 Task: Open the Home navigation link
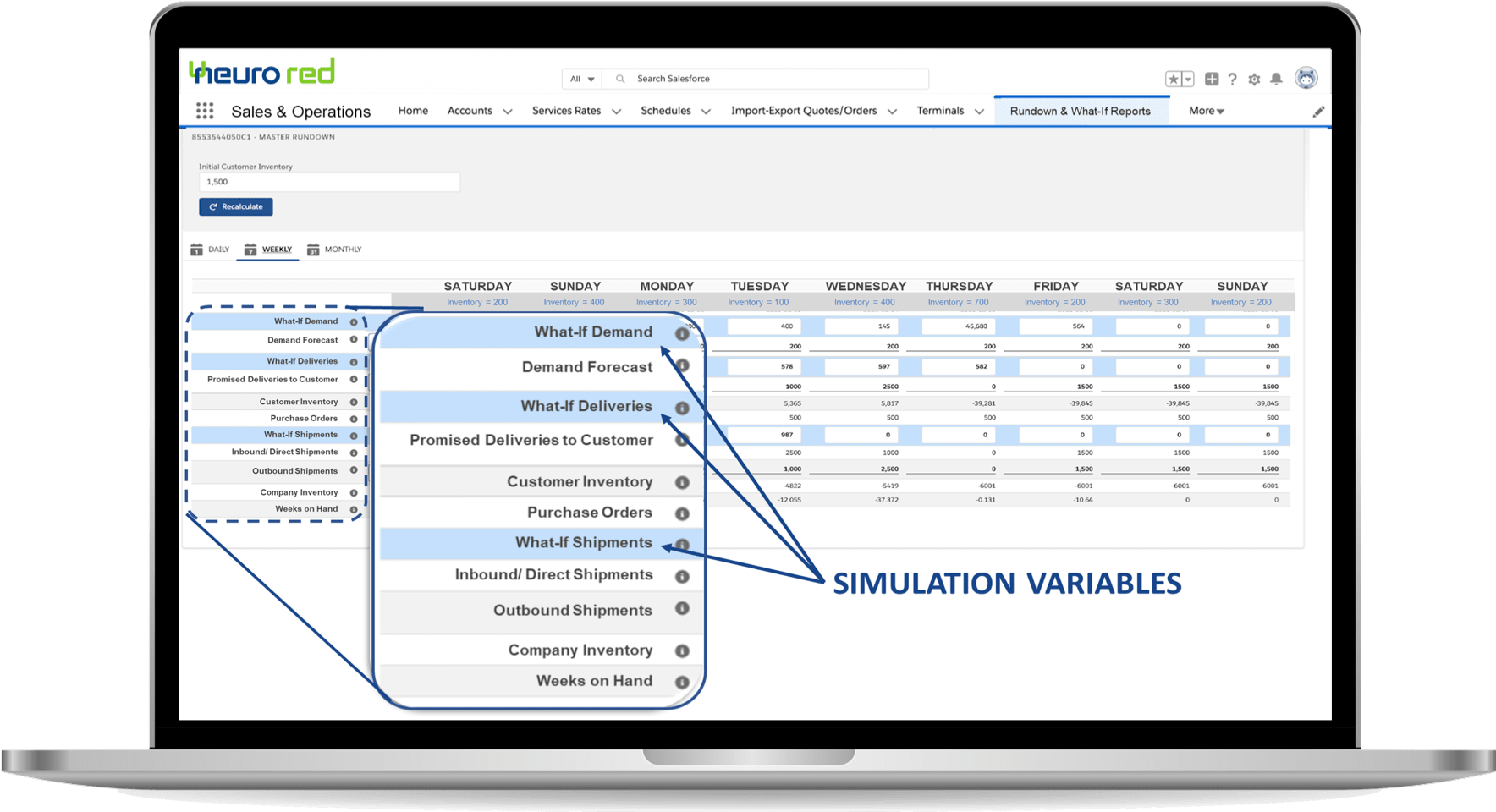point(413,110)
